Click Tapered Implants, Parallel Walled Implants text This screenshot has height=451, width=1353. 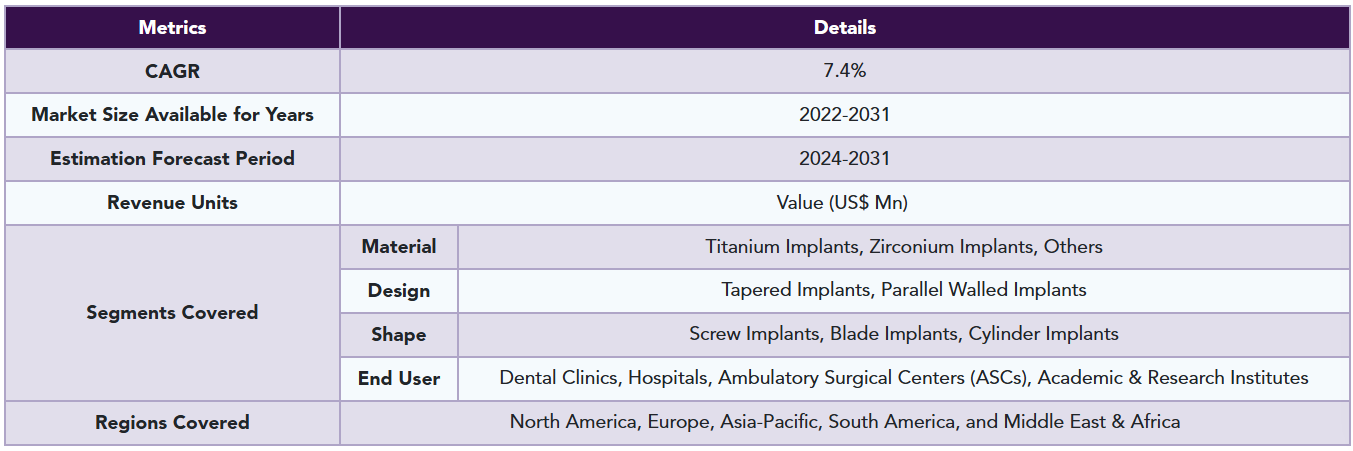[x=904, y=290]
